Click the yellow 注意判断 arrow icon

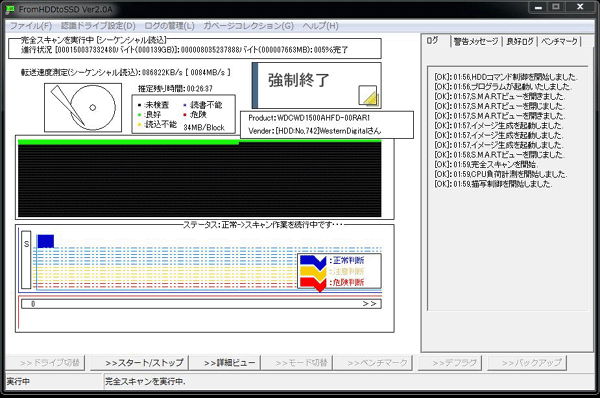pos(313,272)
